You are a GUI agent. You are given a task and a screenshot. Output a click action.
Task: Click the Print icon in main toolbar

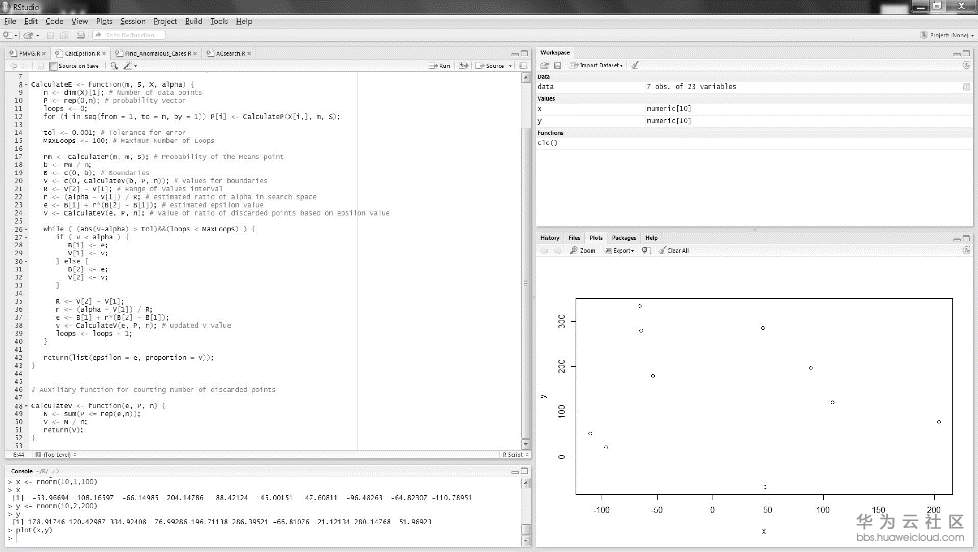(x=80, y=36)
